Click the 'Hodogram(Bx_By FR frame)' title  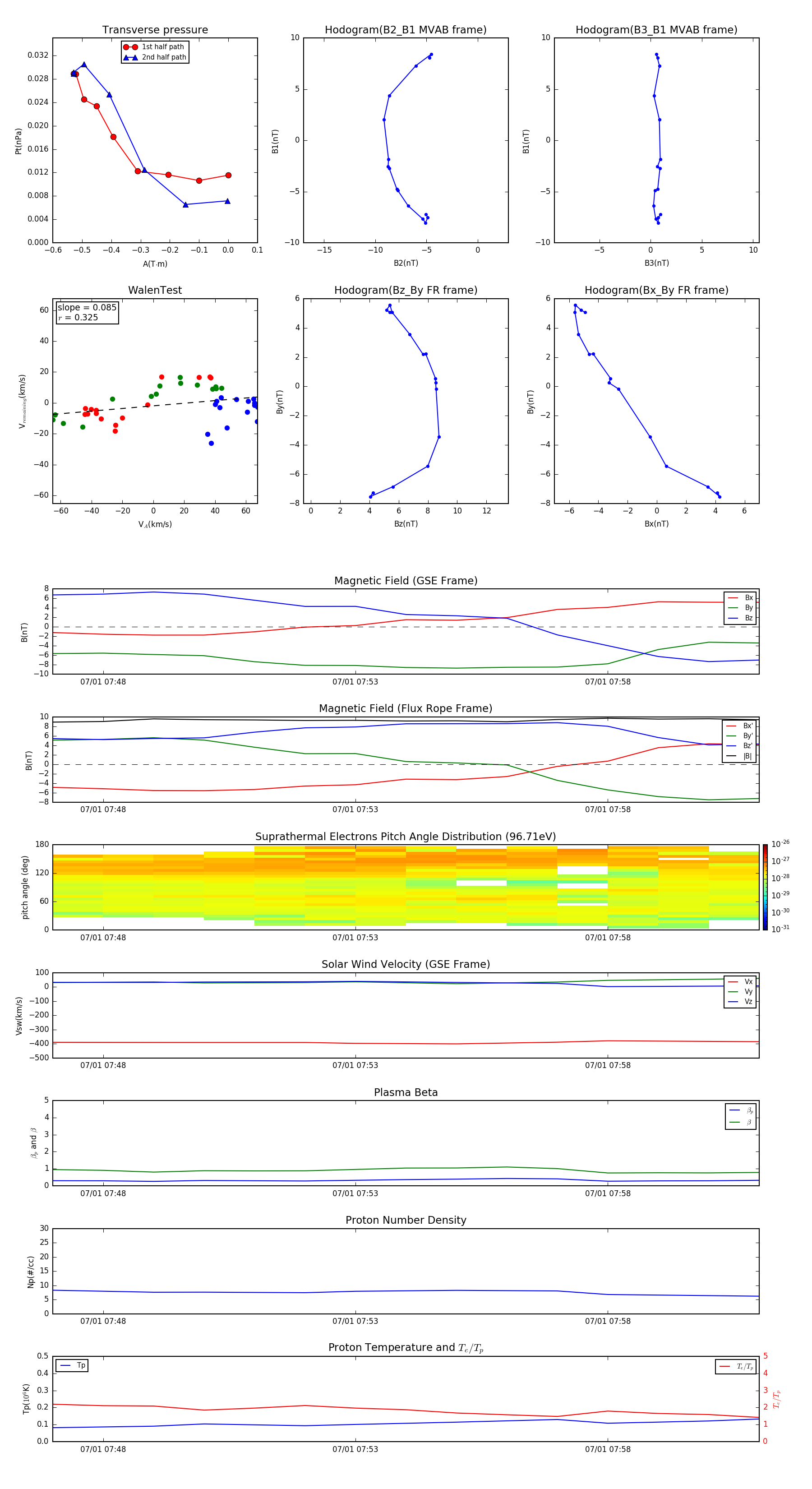656,290
